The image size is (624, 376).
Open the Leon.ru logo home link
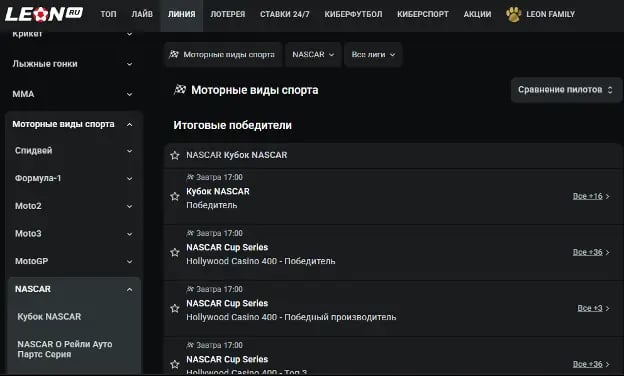pos(44,14)
